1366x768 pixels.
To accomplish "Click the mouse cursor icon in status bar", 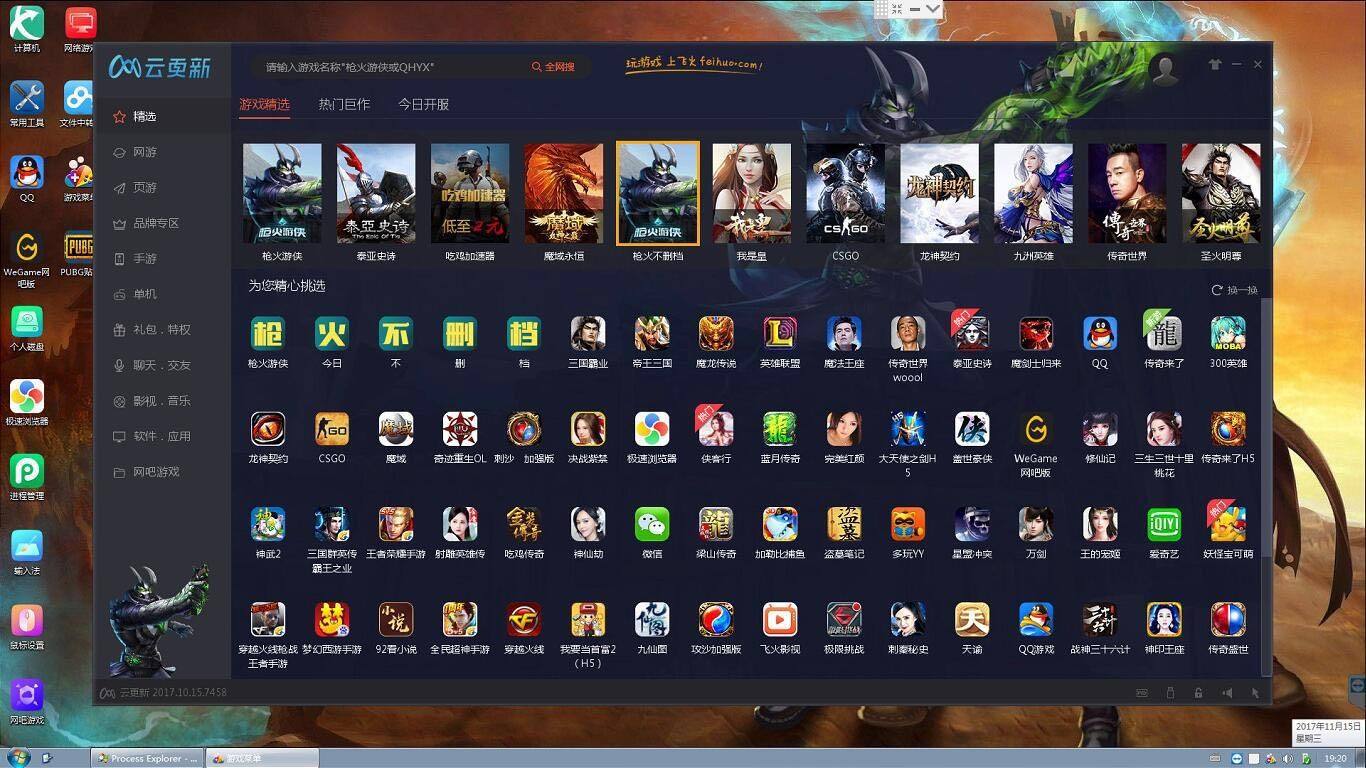I will (1255, 692).
